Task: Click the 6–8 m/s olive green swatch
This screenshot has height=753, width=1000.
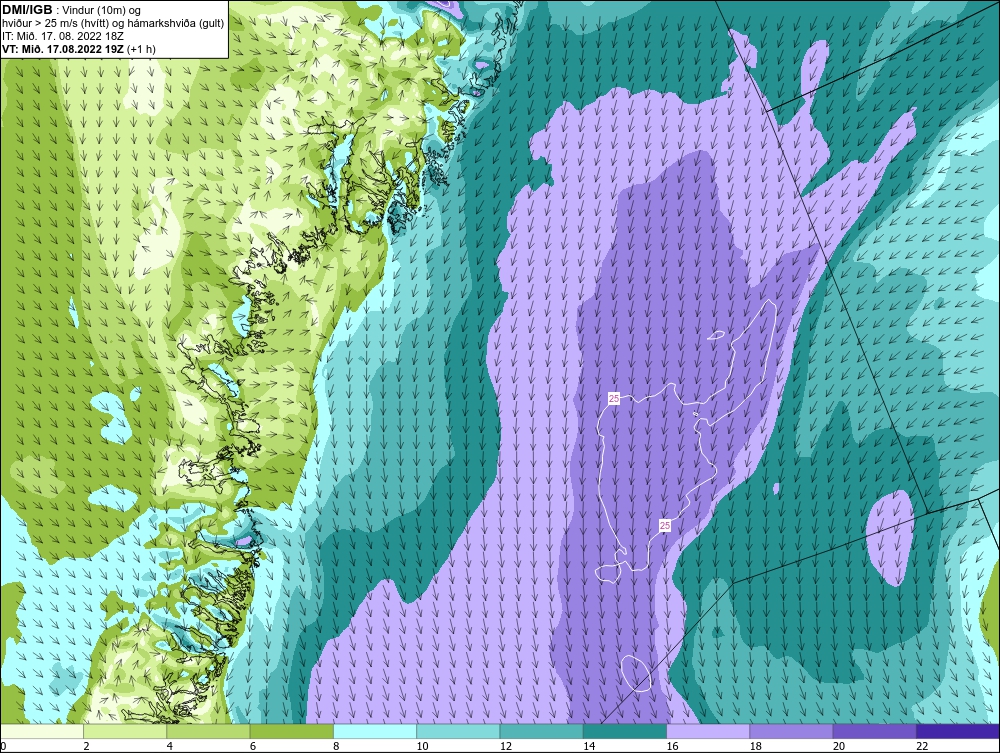Action: 291,731
